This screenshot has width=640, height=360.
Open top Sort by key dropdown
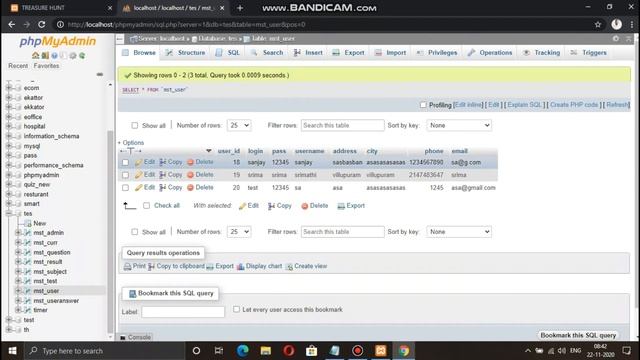(459, 125)
